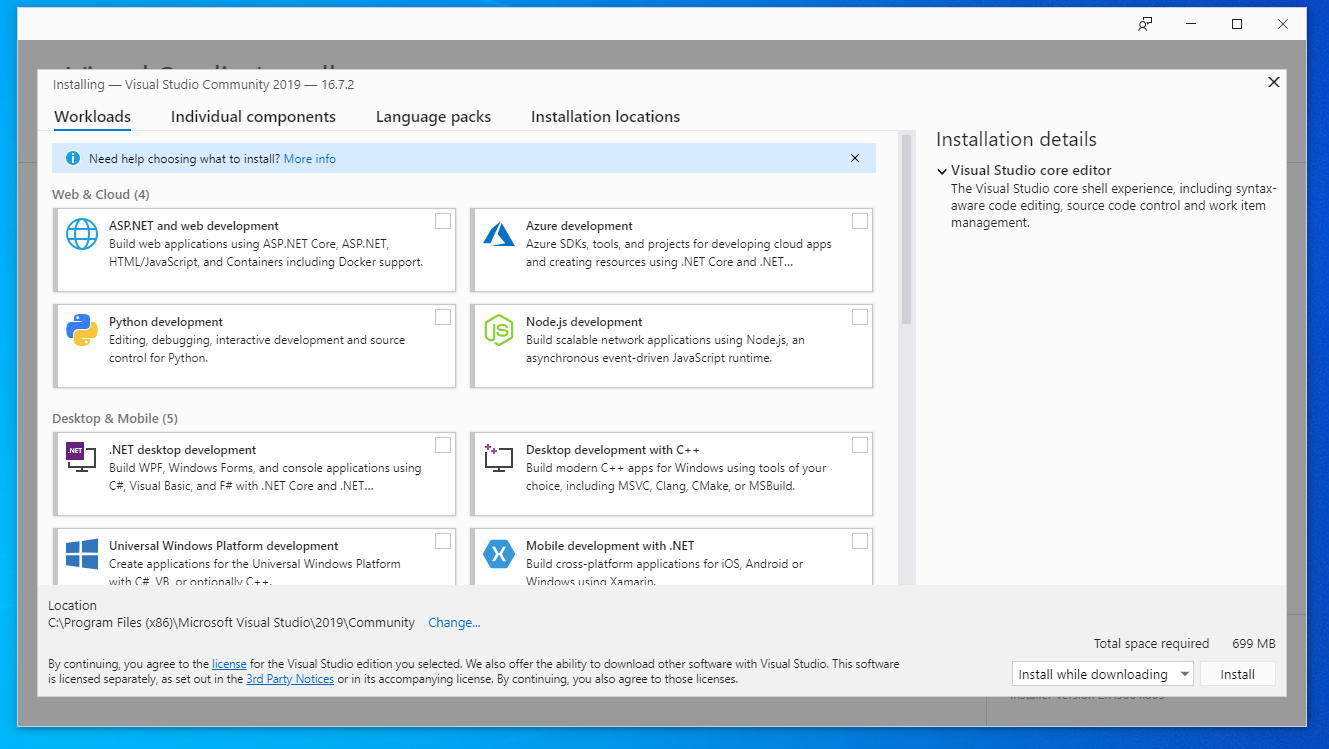The image size is (1329, 749).
Task: Enable the ASP.NET and web development workload
Action: pos(443,220)
